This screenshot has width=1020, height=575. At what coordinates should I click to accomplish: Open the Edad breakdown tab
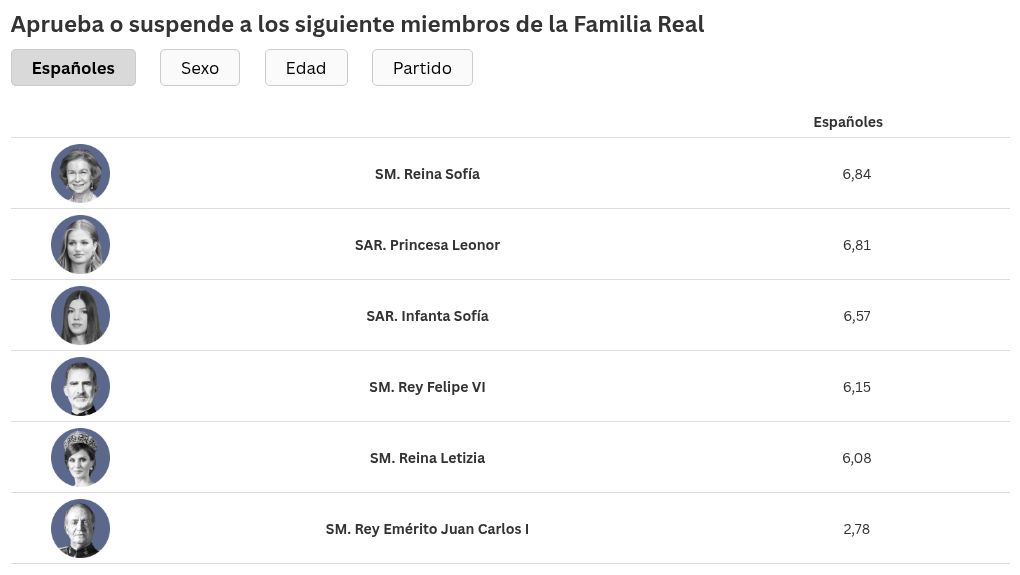pos(306,68)
